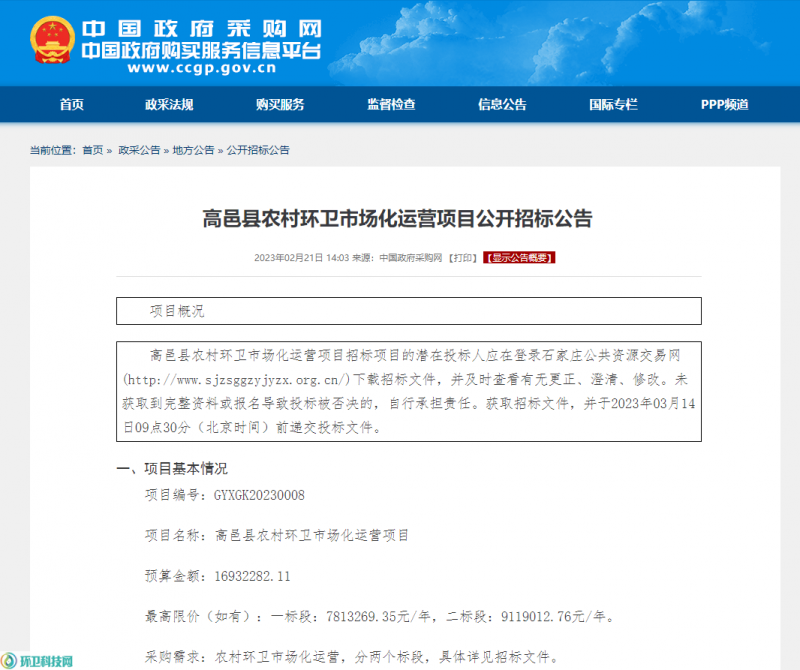Viewport: 800px width, 670px height.
Task: Click the 【打印】 print link
Action: pos(463,258)
